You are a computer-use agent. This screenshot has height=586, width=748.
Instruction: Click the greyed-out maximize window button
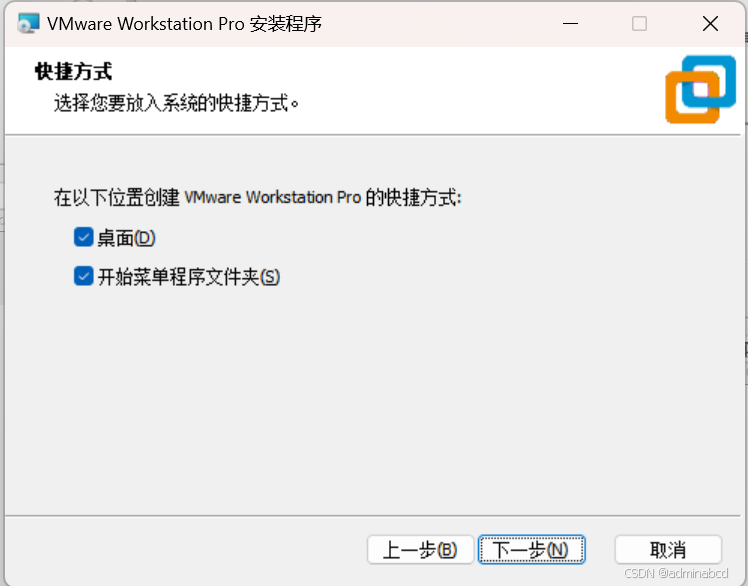pyautogui.click(x=639, y=23)
